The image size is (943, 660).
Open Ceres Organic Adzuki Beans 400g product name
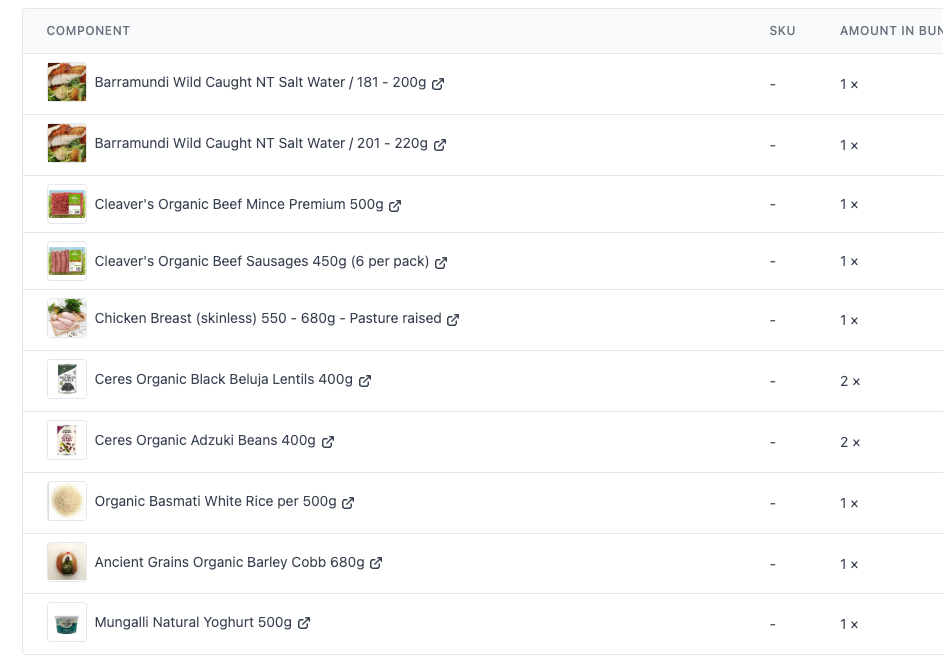pyautogui.click(x=205, y=440)
